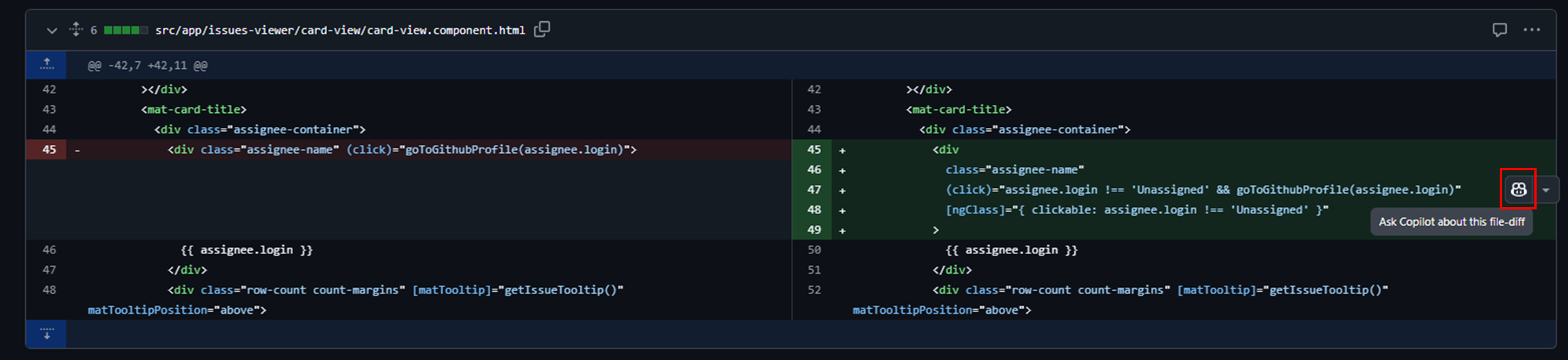Select line number 49 on right side
The width and height of the screenshot is (1568, 360).
[814, 230]
